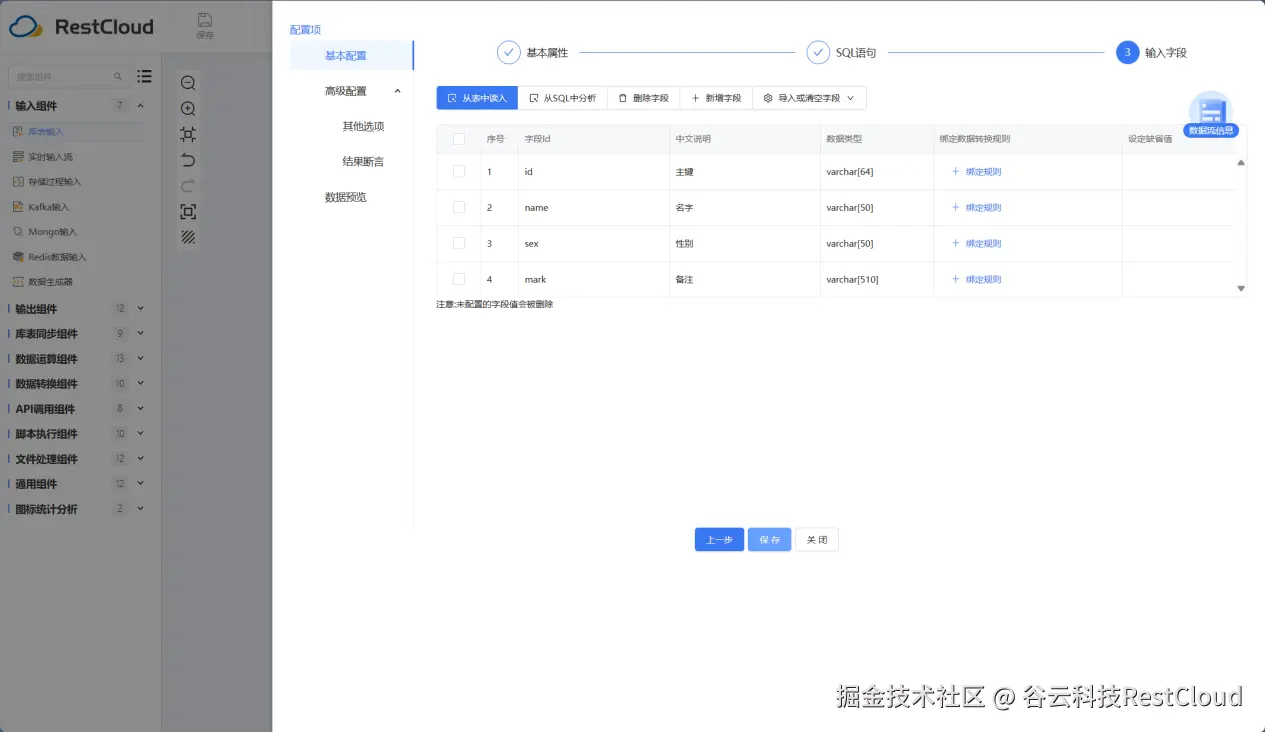Check the checkbox for the sex row
Screen dimensions: 1265x732
pos(459,243)
